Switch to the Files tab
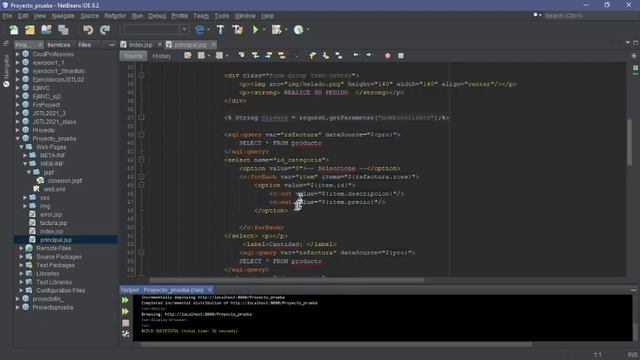 click(84, 45)
